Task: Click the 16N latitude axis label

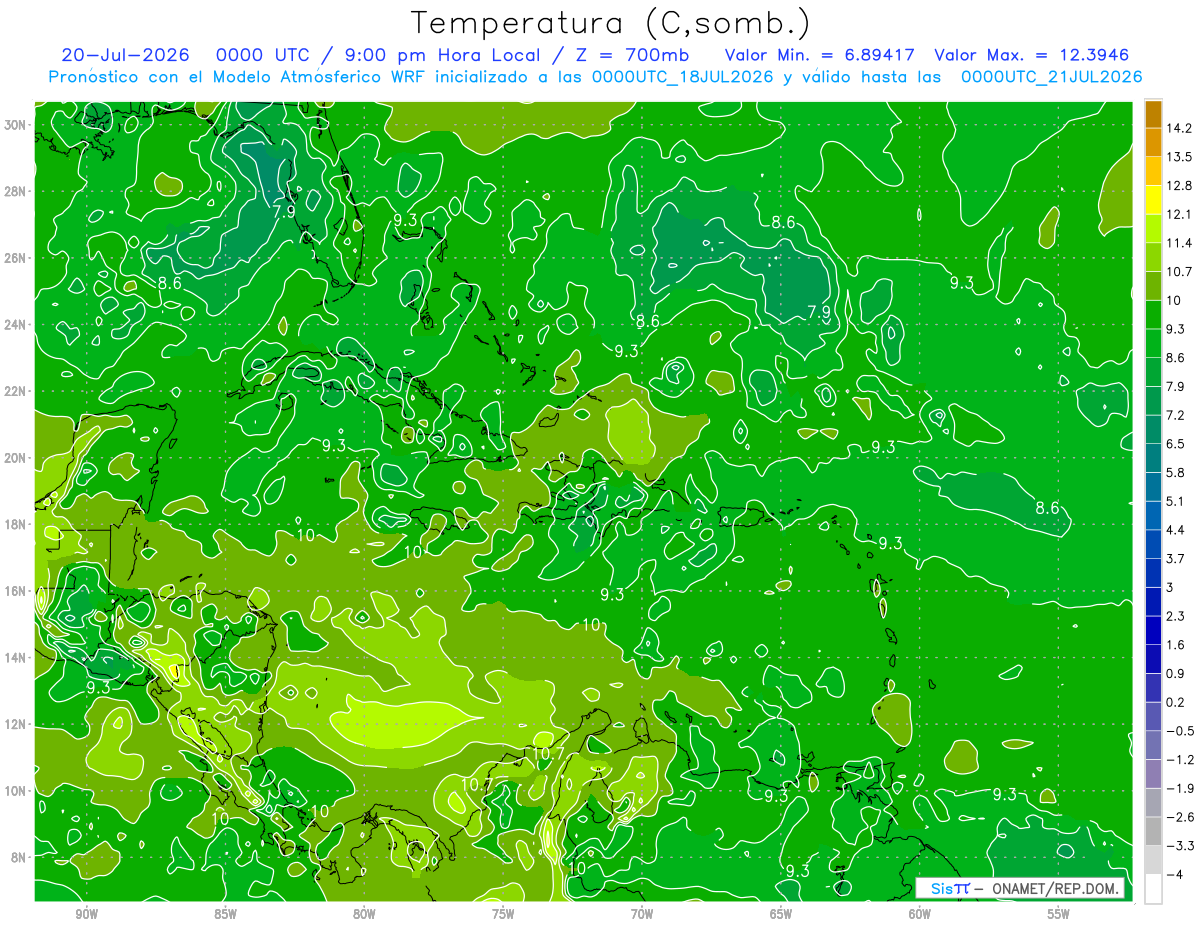Action: (15, 591)
